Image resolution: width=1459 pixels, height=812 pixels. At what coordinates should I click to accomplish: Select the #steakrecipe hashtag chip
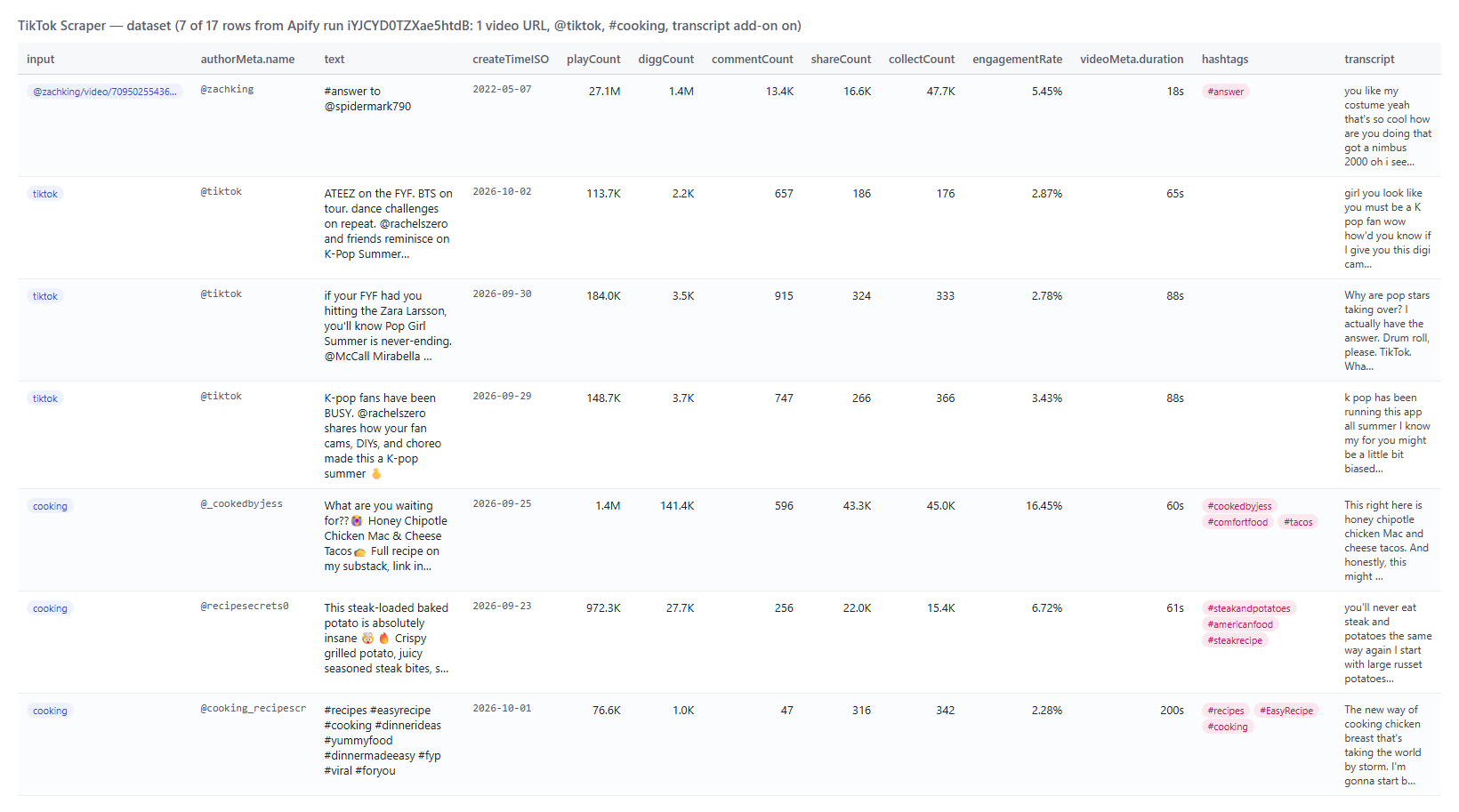(x=1235, y=640)
